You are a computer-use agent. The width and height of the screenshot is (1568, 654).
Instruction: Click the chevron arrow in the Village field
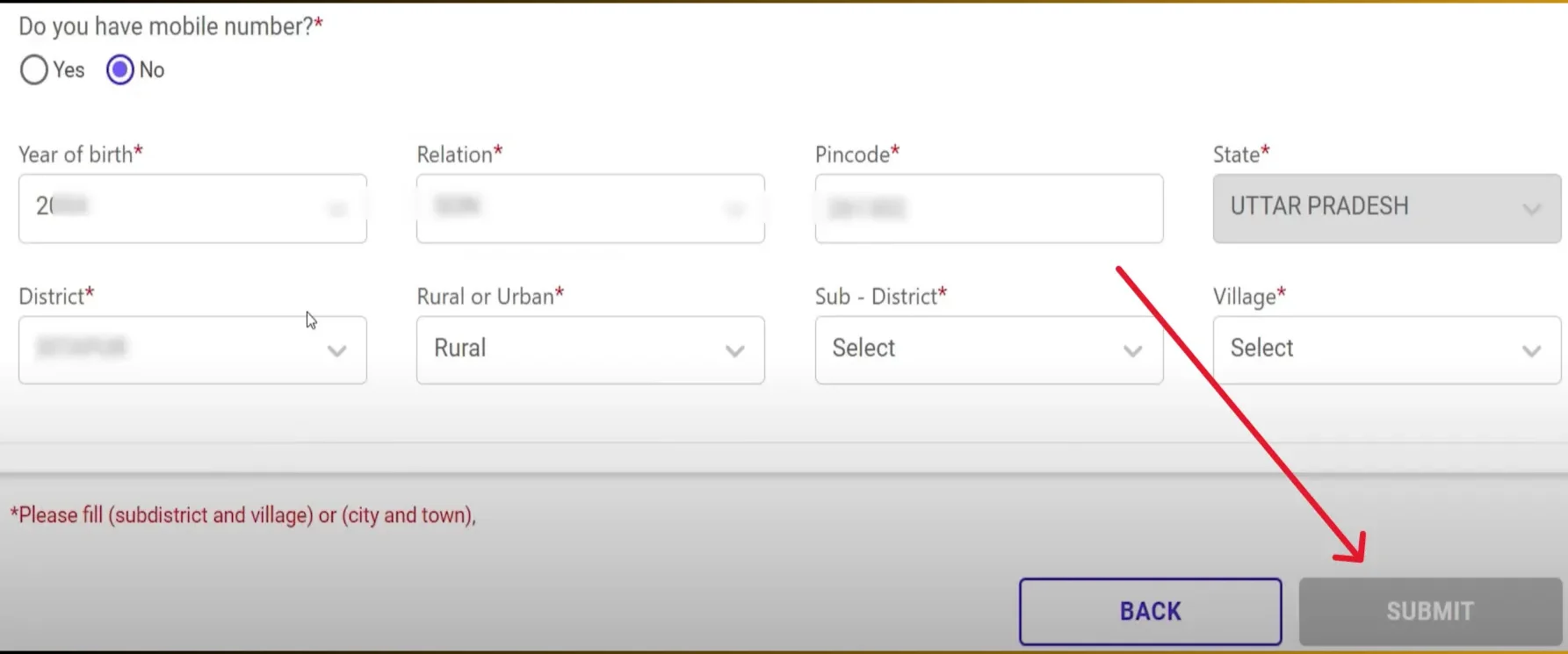click(x=1531, y=351)
